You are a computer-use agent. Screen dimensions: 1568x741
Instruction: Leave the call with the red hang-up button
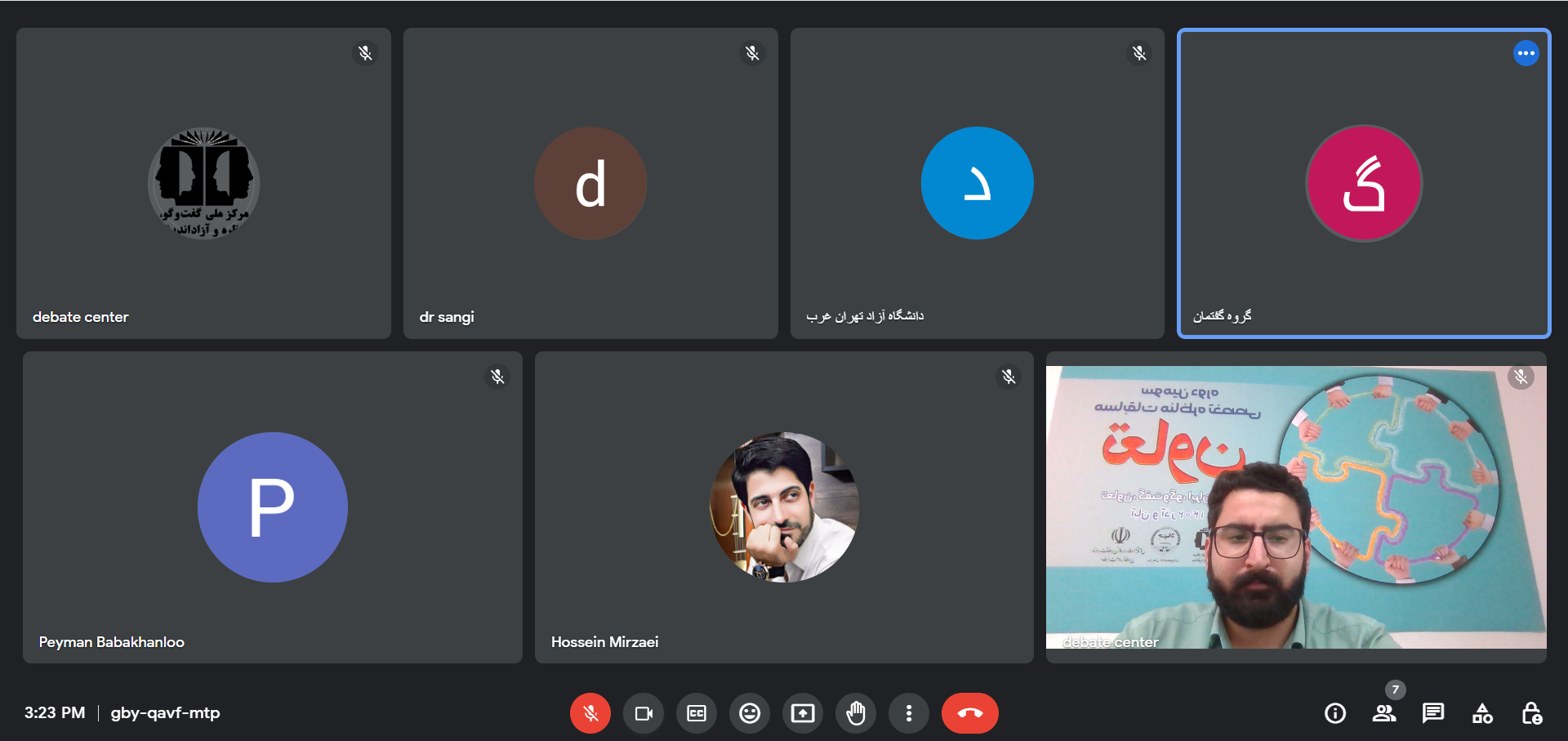click(969, 713)
